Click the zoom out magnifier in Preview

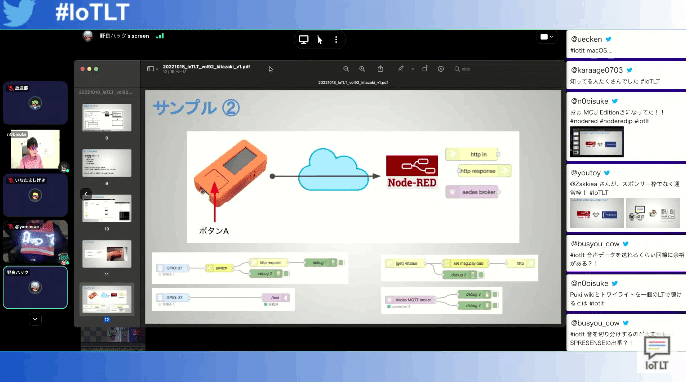pos(346,69)
